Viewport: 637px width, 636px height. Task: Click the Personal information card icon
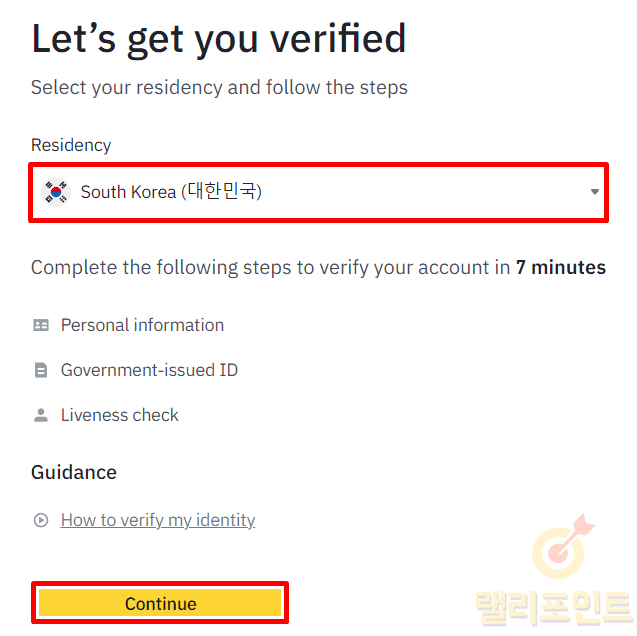pos(41,325)
